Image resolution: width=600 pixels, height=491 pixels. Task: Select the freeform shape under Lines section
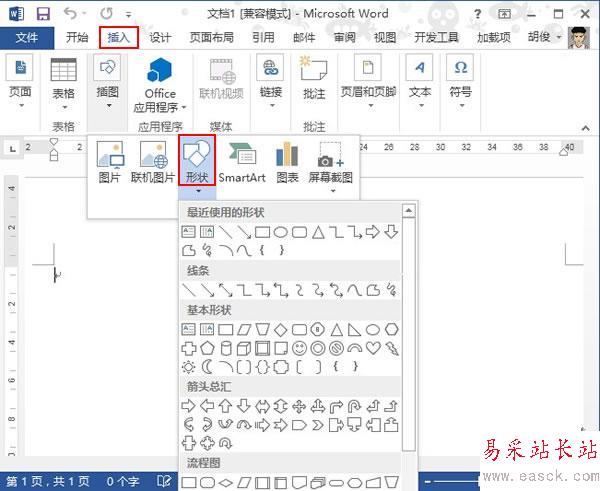[373, 290]
